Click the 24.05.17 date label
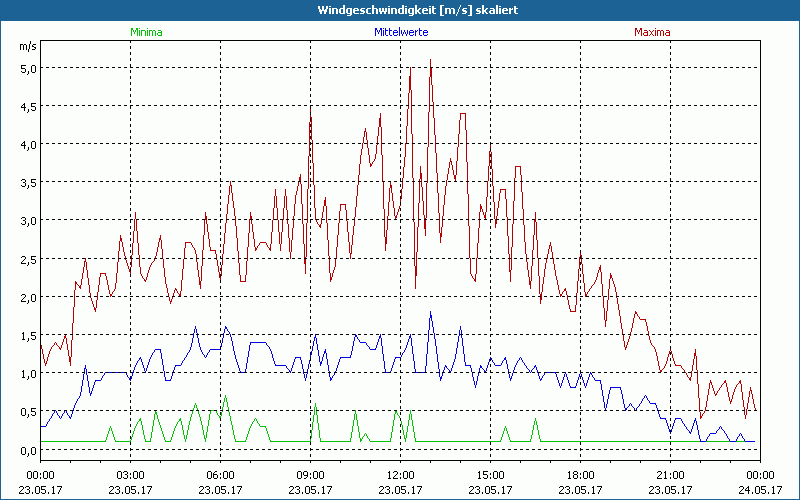This screenshot has width=800, height=500. 760,490
